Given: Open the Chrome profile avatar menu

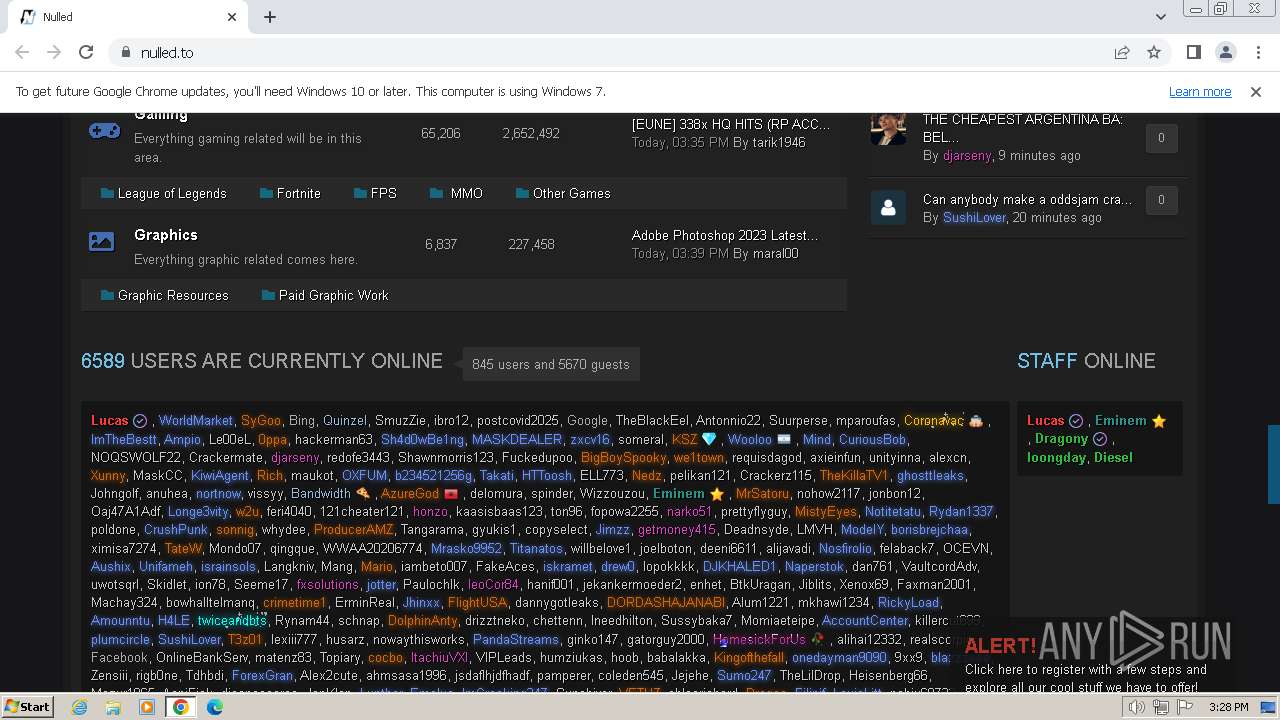Looking at the screenshot, I should coord(1226,52).
